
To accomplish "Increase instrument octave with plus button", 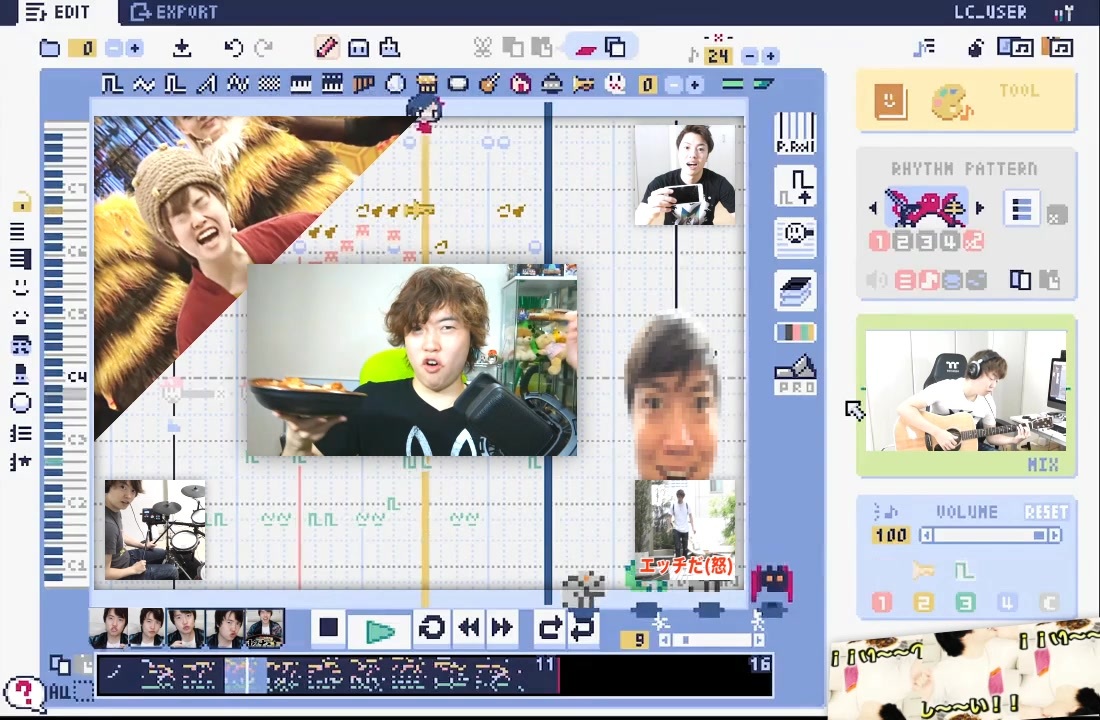I will (x=695, y=85).
